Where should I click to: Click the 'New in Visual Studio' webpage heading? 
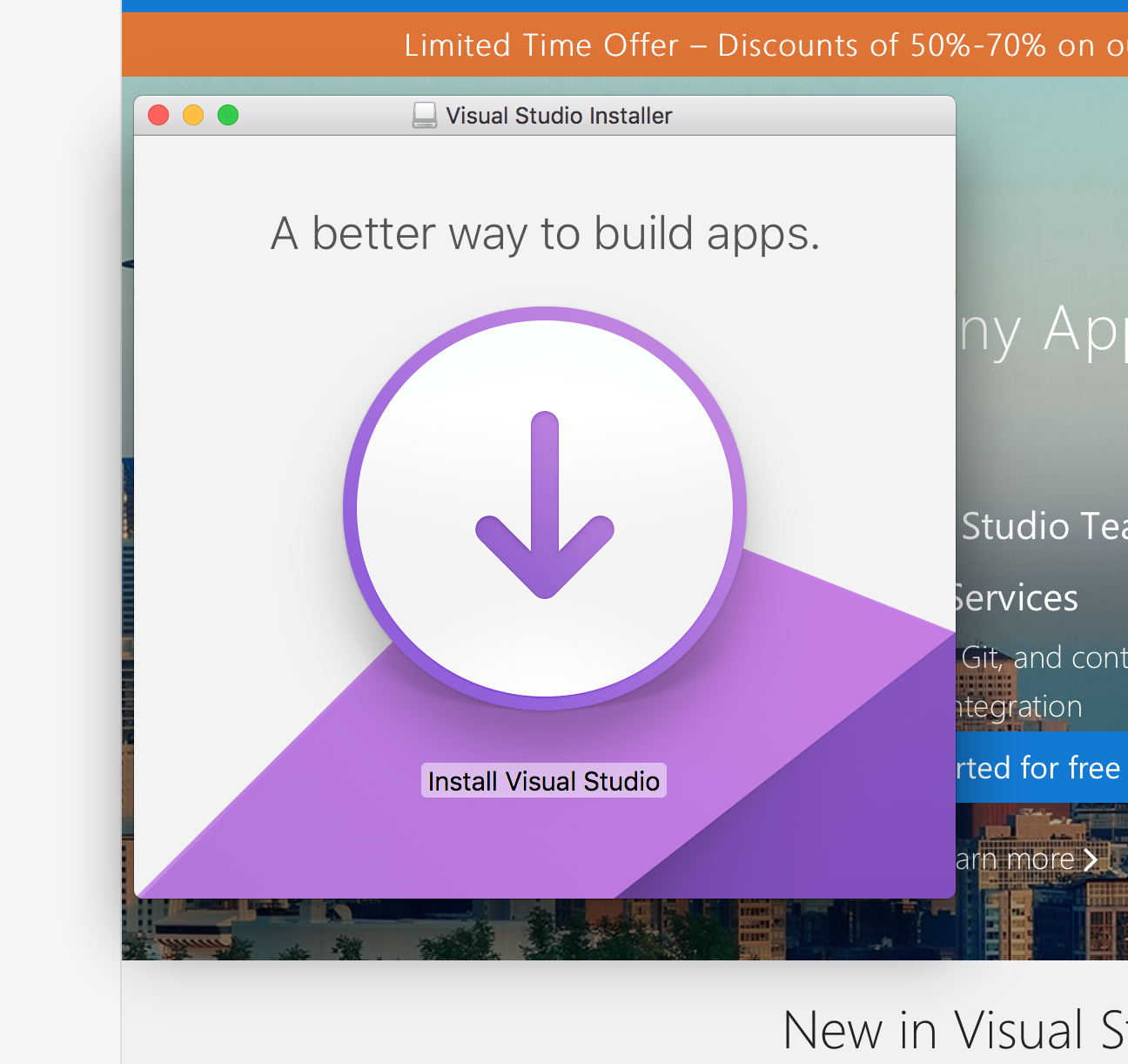(x=956, y=1030)
